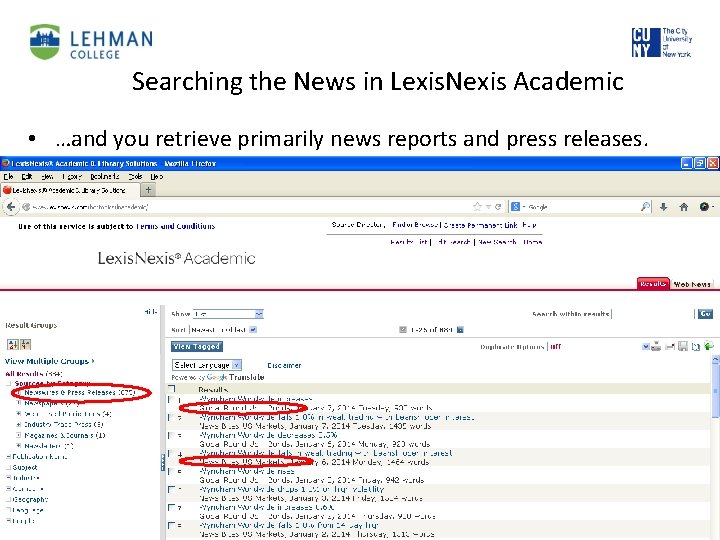Click the print icon in results toolbar
This screenshot has width=720, height=540.
(x=656, y=347)
